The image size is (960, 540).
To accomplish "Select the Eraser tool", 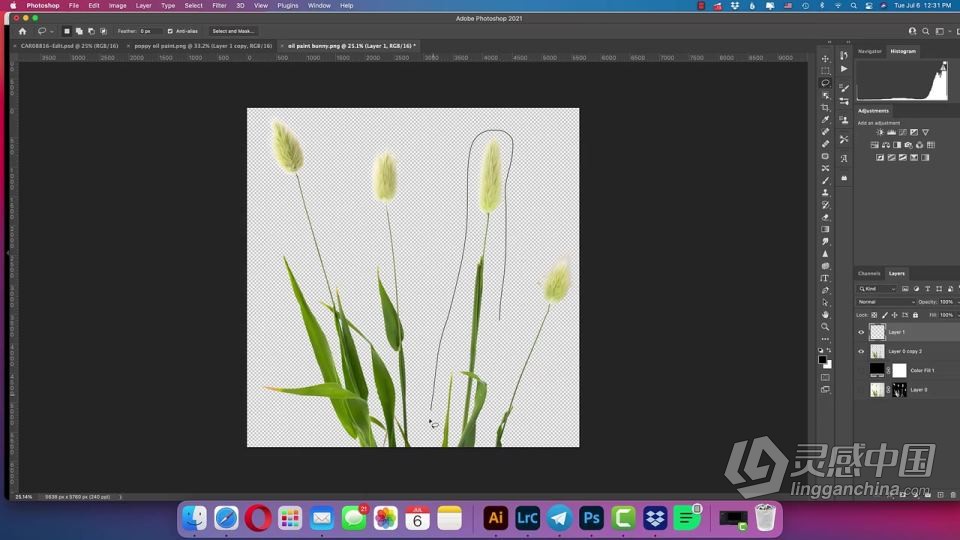I will click(825, 217).
